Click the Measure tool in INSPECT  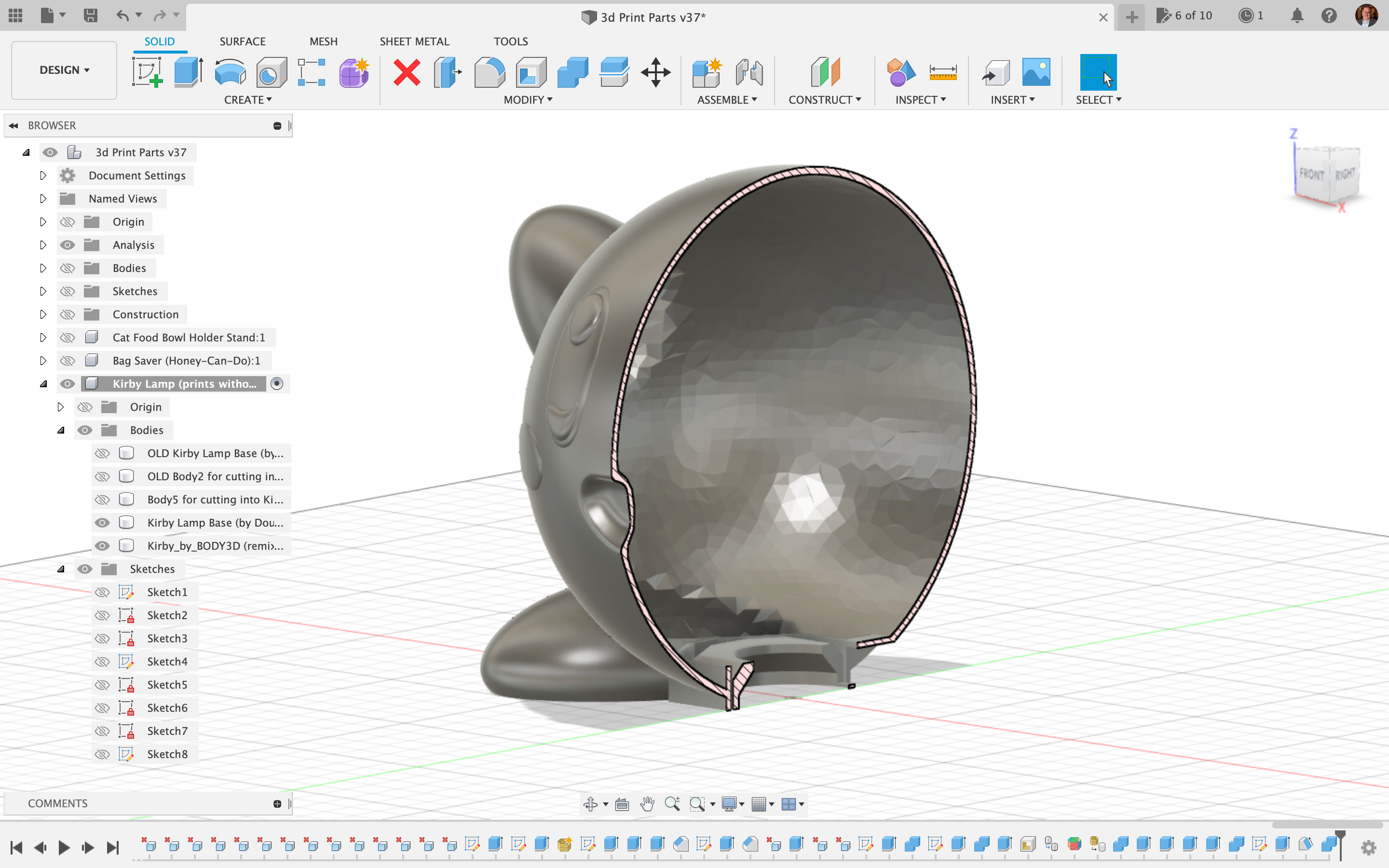coord(943,72)
